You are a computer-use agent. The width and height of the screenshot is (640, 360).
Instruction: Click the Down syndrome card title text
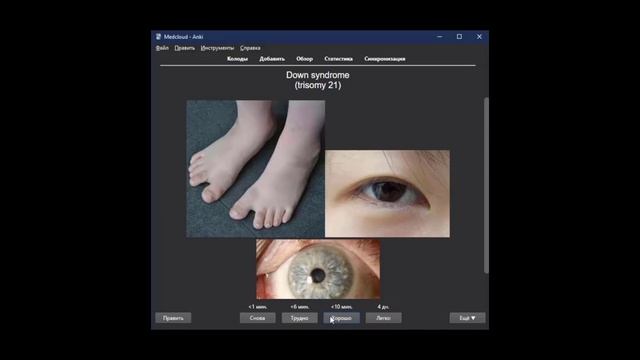[x=318, y=75]
